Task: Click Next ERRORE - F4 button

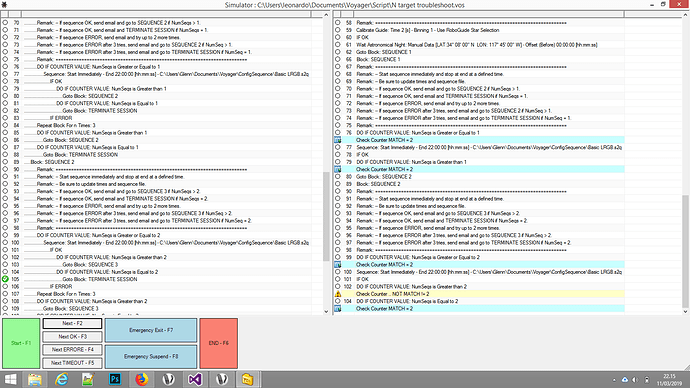Action: 73,350
